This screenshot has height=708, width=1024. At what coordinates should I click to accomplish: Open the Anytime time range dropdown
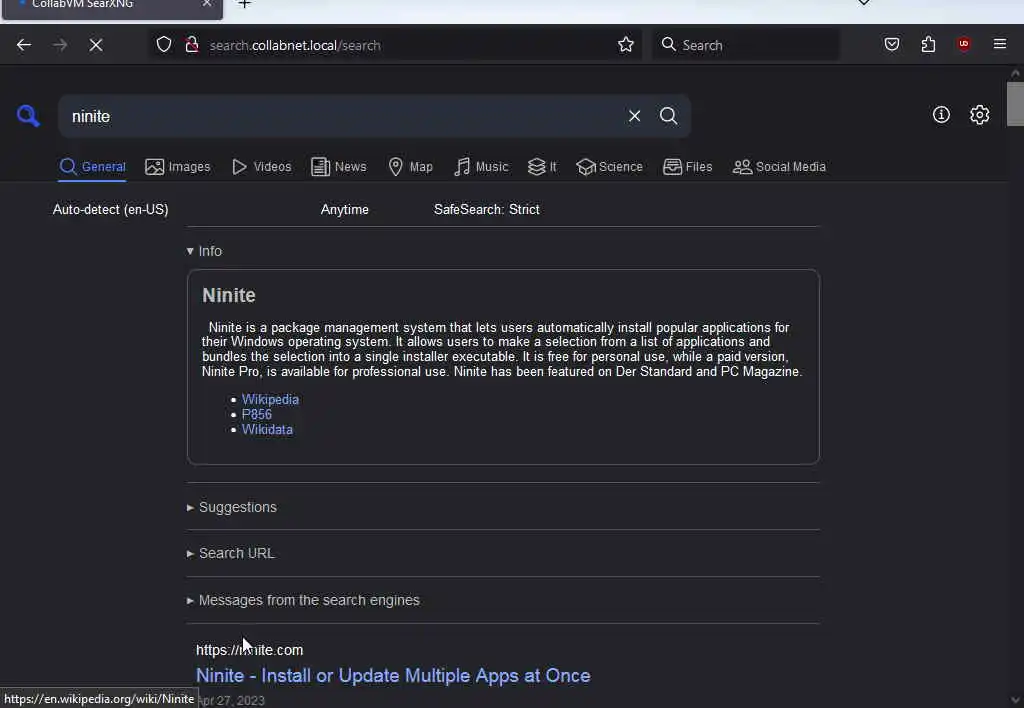[x=345, y=210]
